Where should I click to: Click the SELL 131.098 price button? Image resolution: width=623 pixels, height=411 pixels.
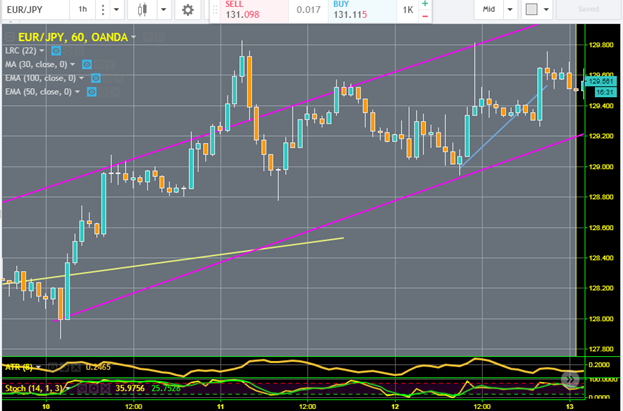243,11
